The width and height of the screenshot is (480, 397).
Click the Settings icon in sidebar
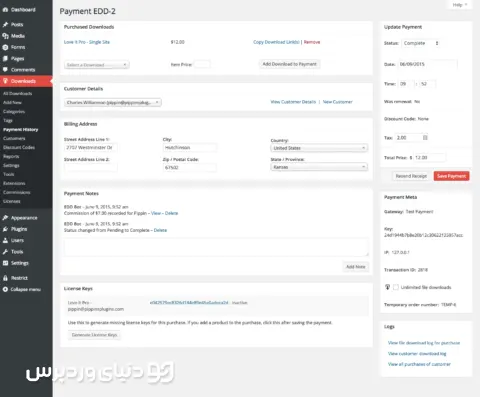click(x=5, y=263)
